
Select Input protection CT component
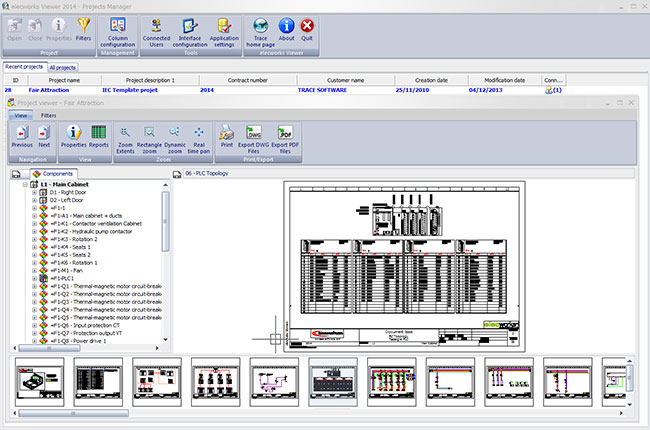85,326
